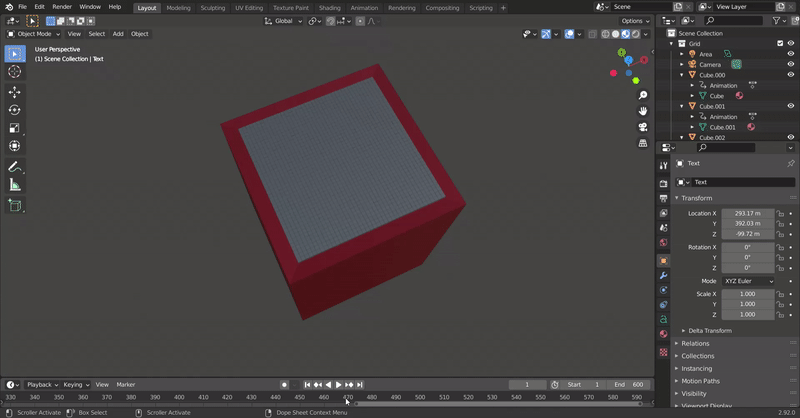
Task: Hide the Area light in outliner
Action: click(x=790, y=54)
